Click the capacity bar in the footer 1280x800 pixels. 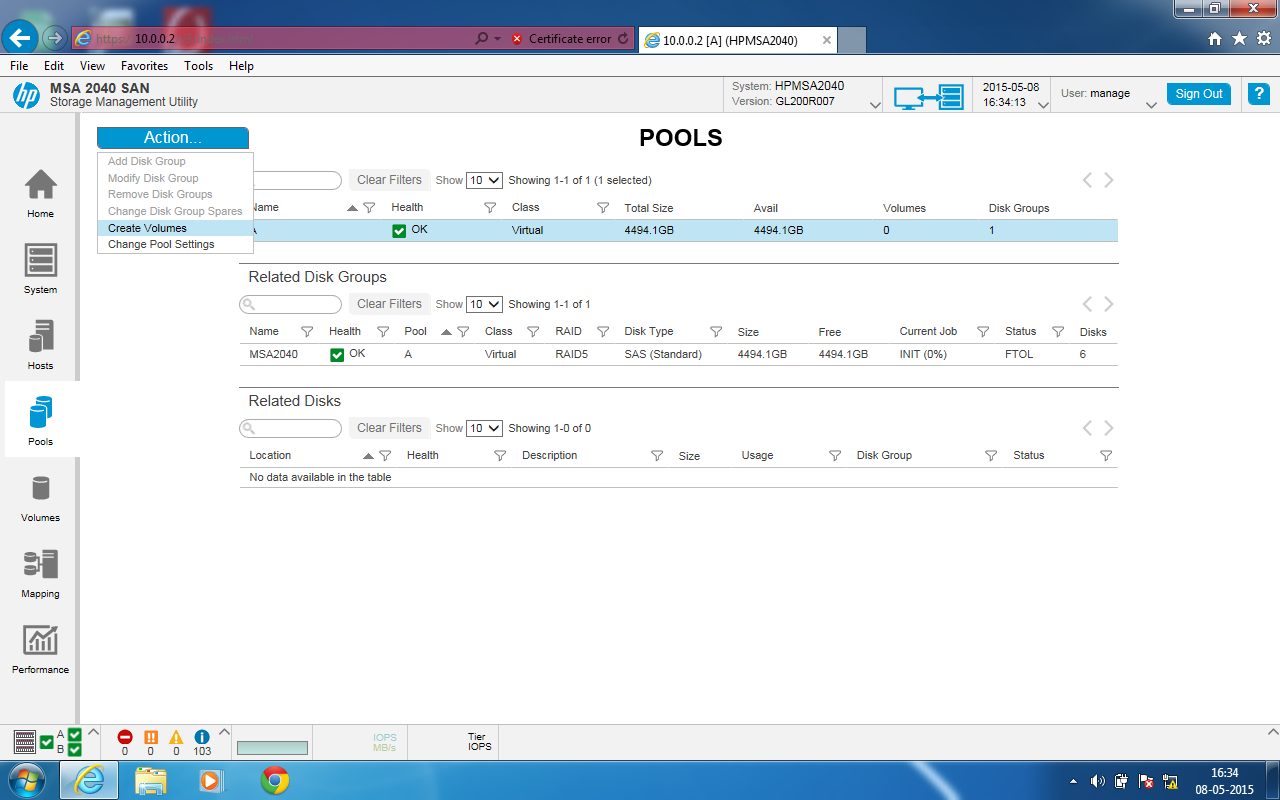(272, 745)
